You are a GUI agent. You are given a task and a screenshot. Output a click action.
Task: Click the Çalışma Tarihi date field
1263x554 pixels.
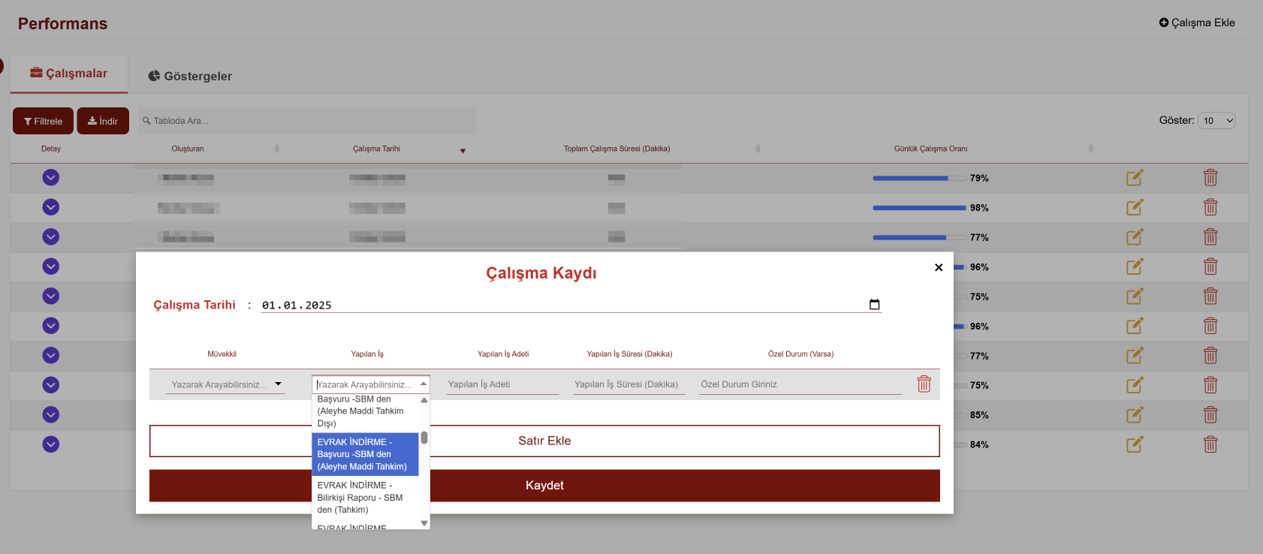[571, 305]
